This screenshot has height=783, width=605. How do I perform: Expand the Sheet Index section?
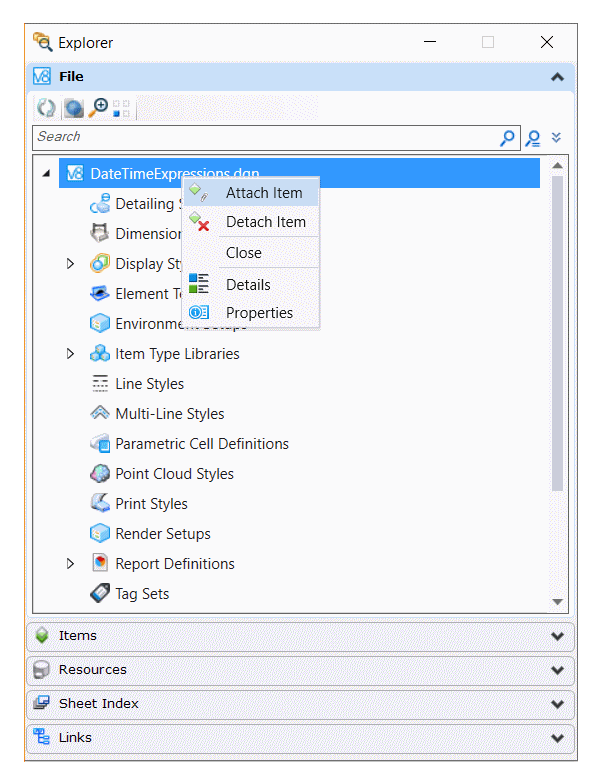(x=557, y=704)
